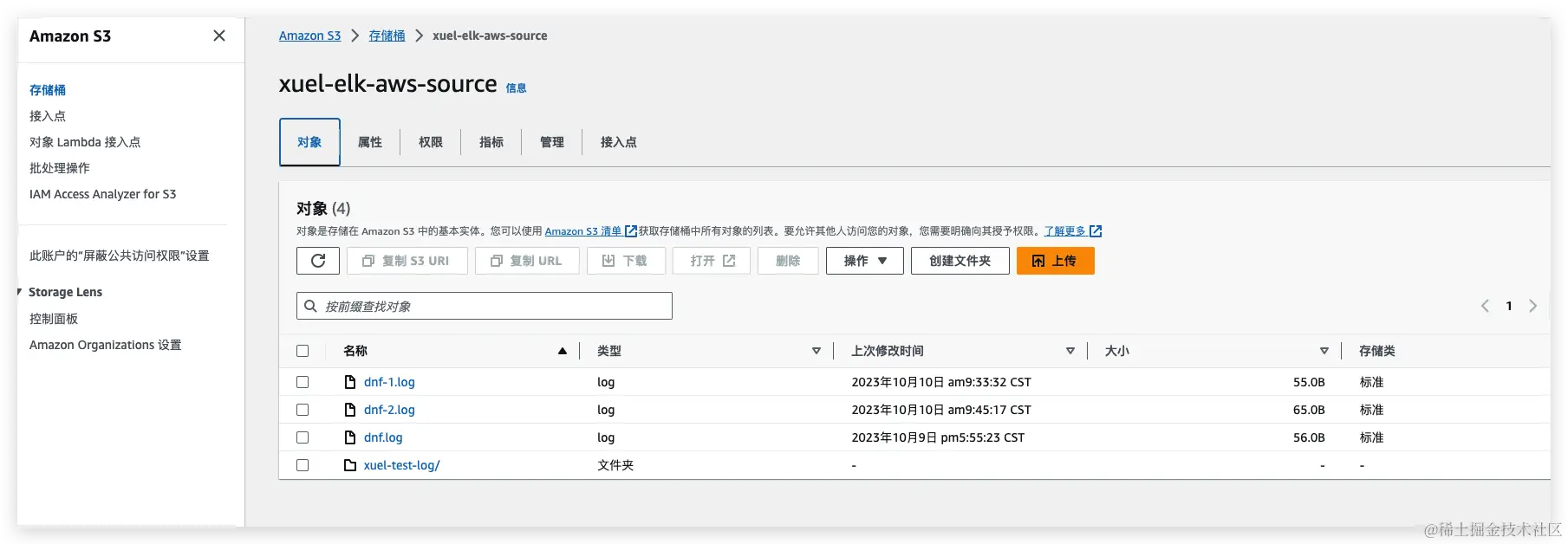
Task: Toggle the select-all objects checkbox
Action: pos(303,351)
